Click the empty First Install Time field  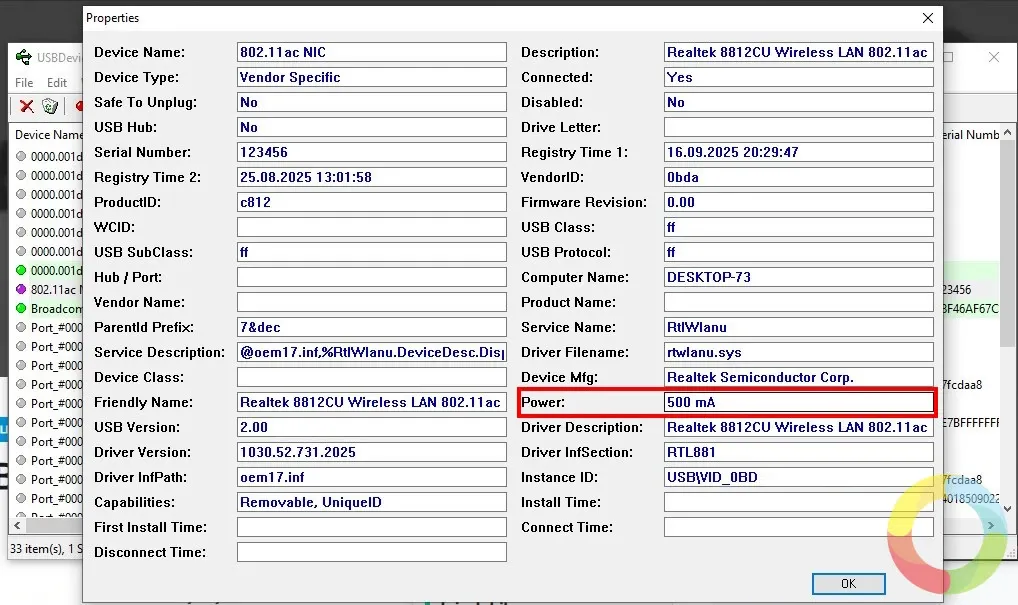(x=371, y=527)
